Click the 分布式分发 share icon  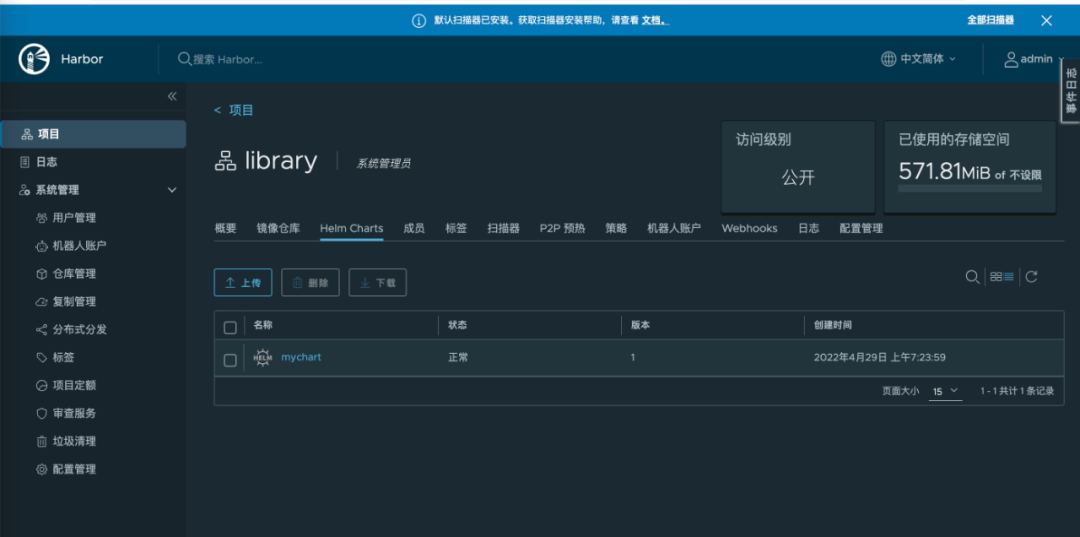point(41,330)
